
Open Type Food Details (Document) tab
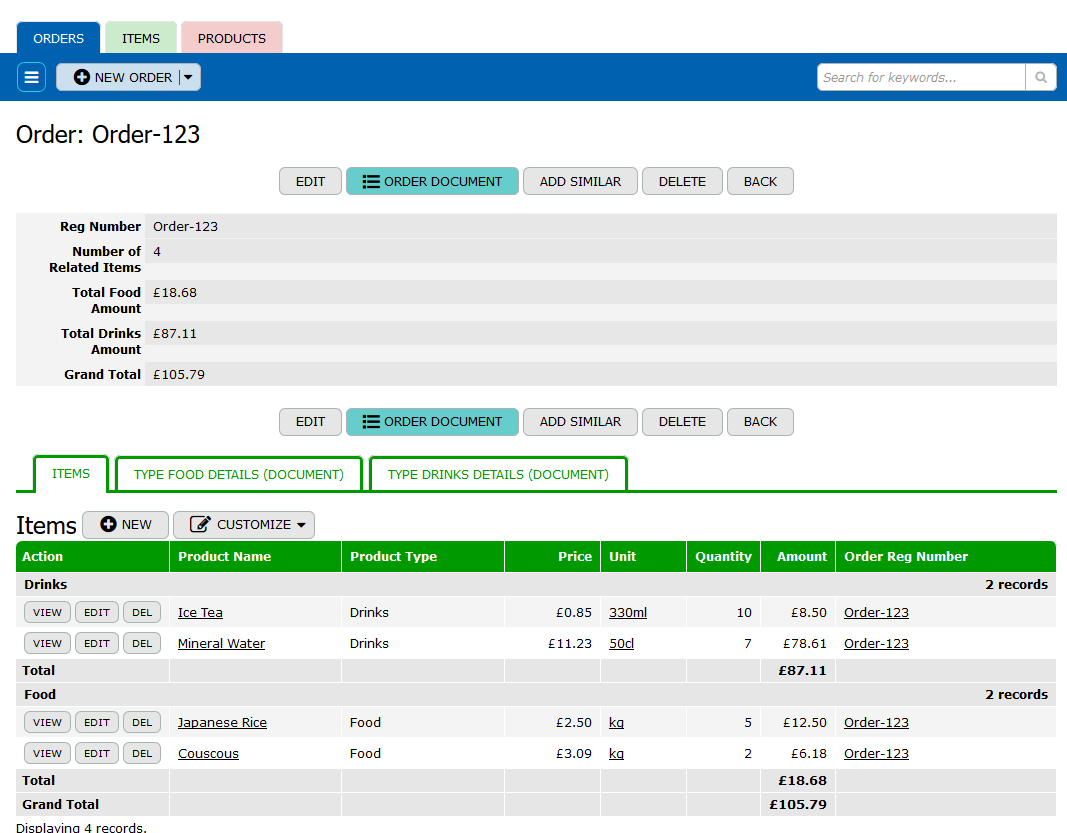238,474
